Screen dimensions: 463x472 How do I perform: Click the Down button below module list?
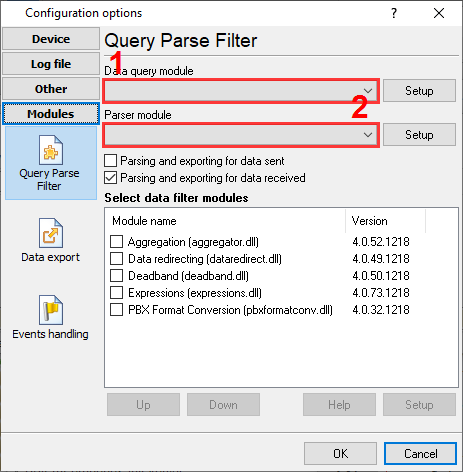pyautogui.click(x=223, y=405)
